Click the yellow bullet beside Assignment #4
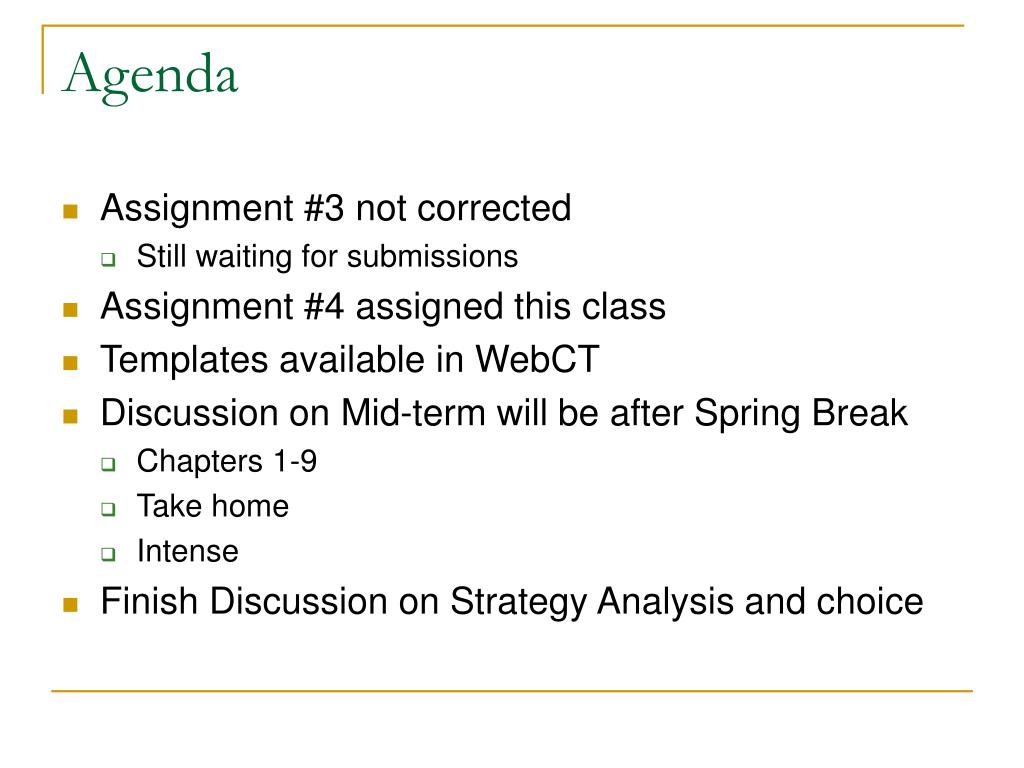The width and height of the screenshot is (1024, 768). [71, 309]
